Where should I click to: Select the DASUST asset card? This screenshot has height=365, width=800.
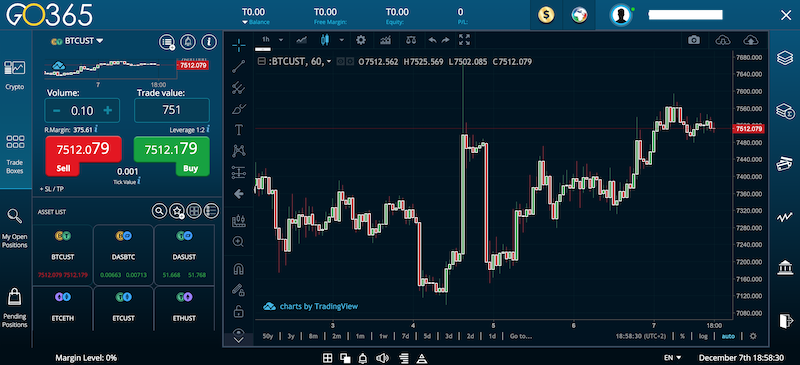184,254
